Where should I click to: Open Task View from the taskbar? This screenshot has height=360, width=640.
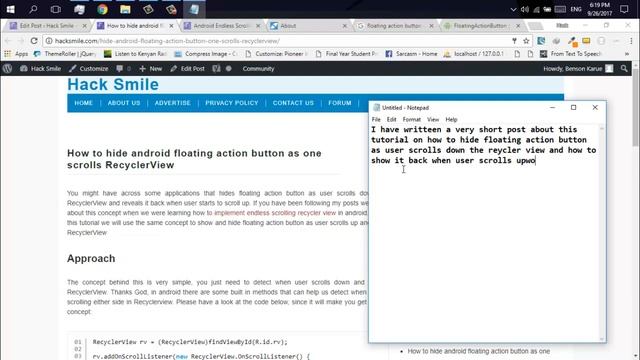[x=56, y=9]
